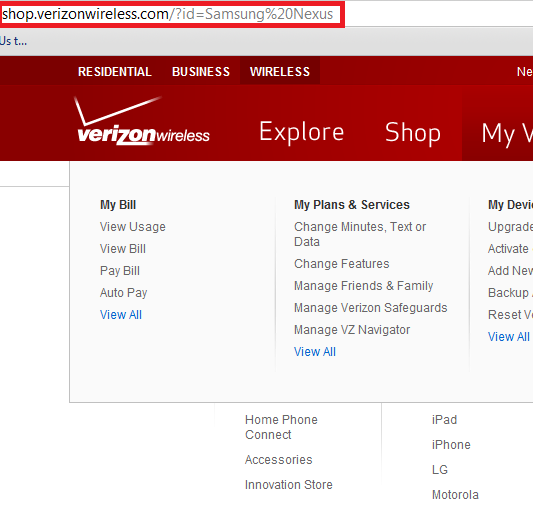This screenshot has height=510, width=533.
Task: Open Change Features link
Action: pyautogui.click(x=342, y=264)
